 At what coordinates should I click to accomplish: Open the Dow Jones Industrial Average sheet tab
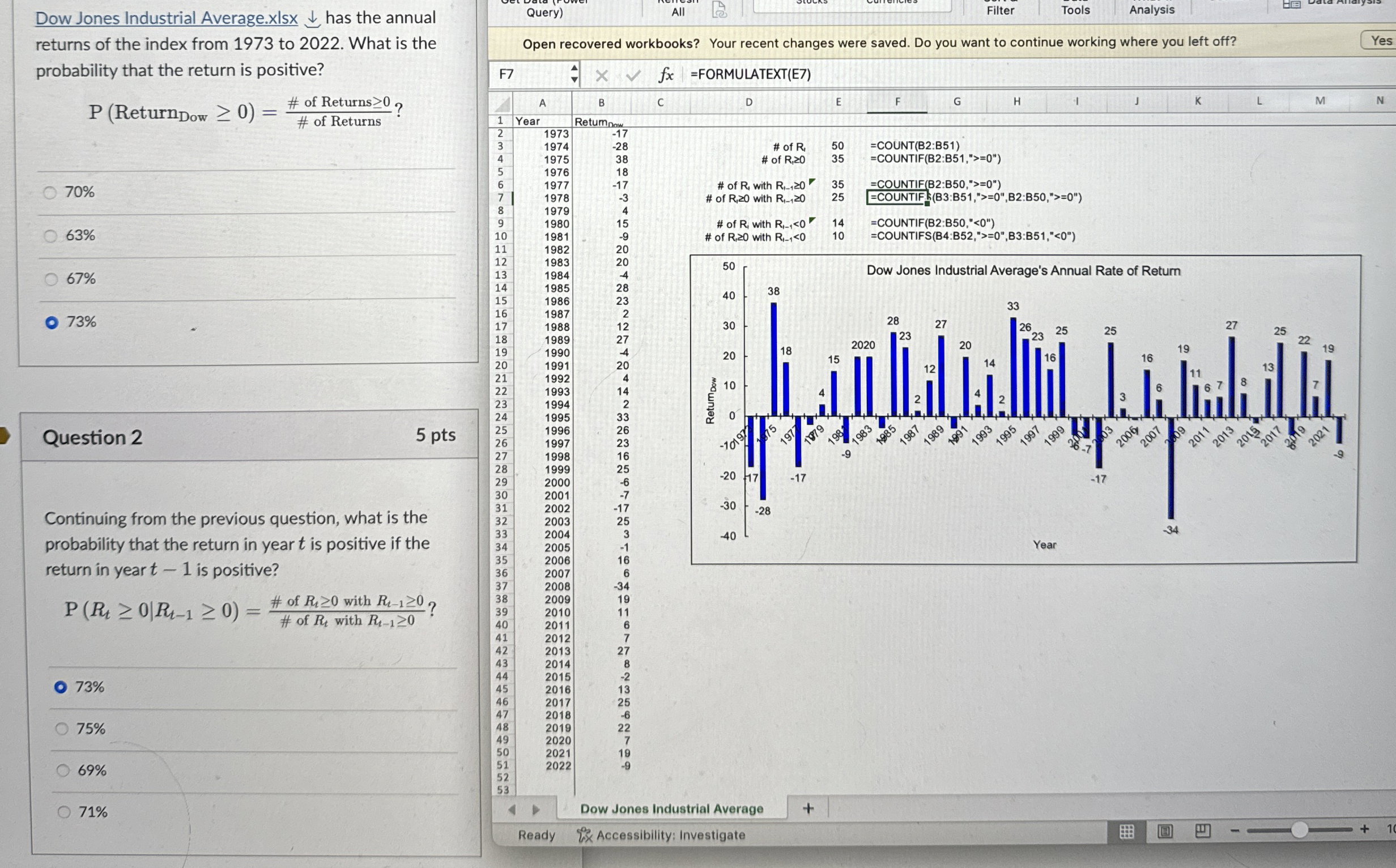(x=671, y=809)
